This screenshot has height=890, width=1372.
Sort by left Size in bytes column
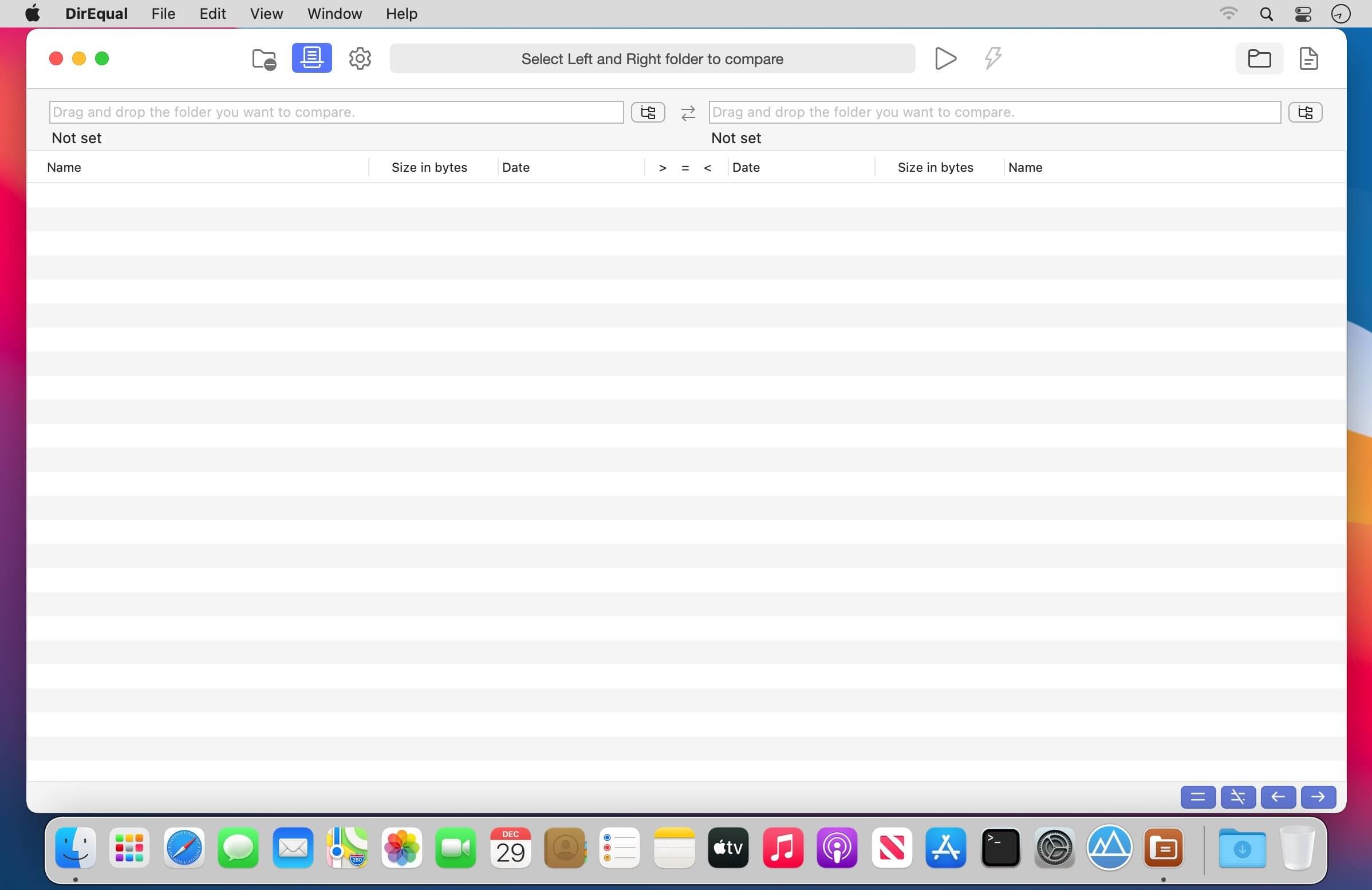[429, 168]
